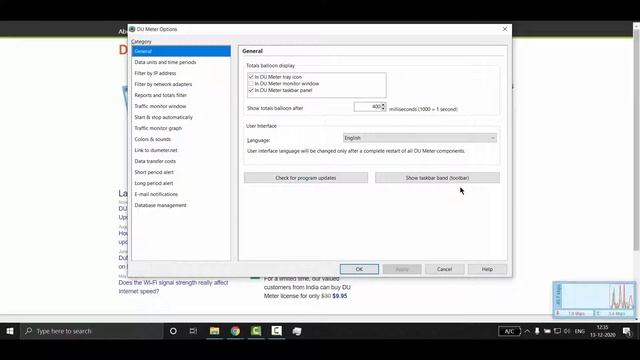640x360 pixels.
Task: Open Help for DU Meter Options
Action: (487, 269)
